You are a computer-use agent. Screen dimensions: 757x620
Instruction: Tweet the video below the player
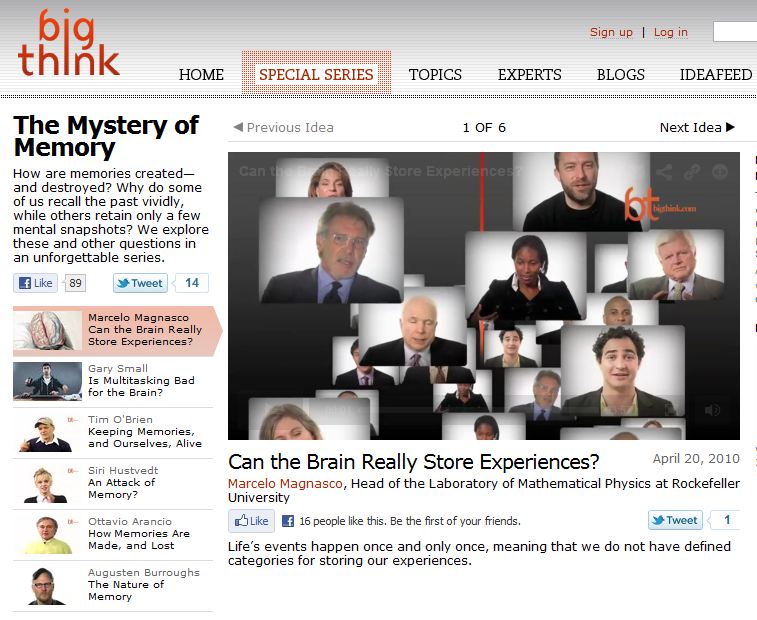click(675, 520)
